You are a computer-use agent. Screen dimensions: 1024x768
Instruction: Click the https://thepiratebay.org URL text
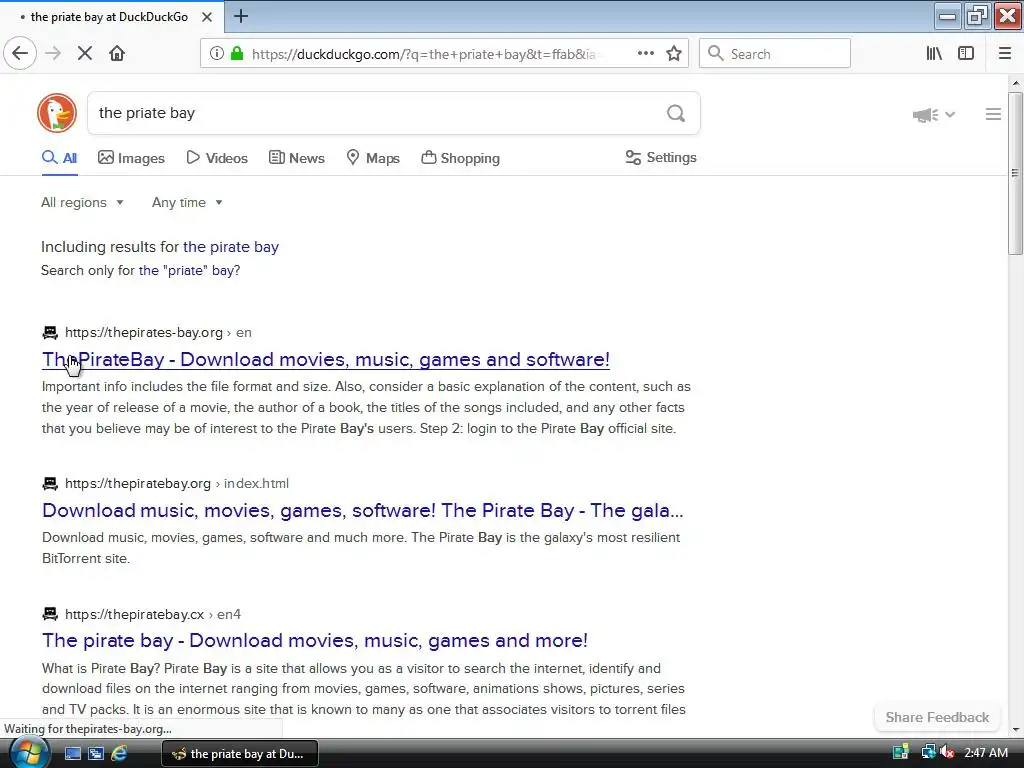pyautogui.click(x=138, y=484)
